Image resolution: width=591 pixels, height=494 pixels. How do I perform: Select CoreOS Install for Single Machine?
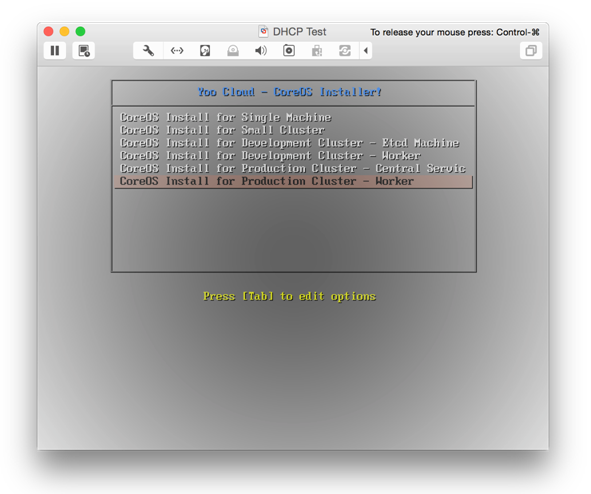click(x=225, y=117)
